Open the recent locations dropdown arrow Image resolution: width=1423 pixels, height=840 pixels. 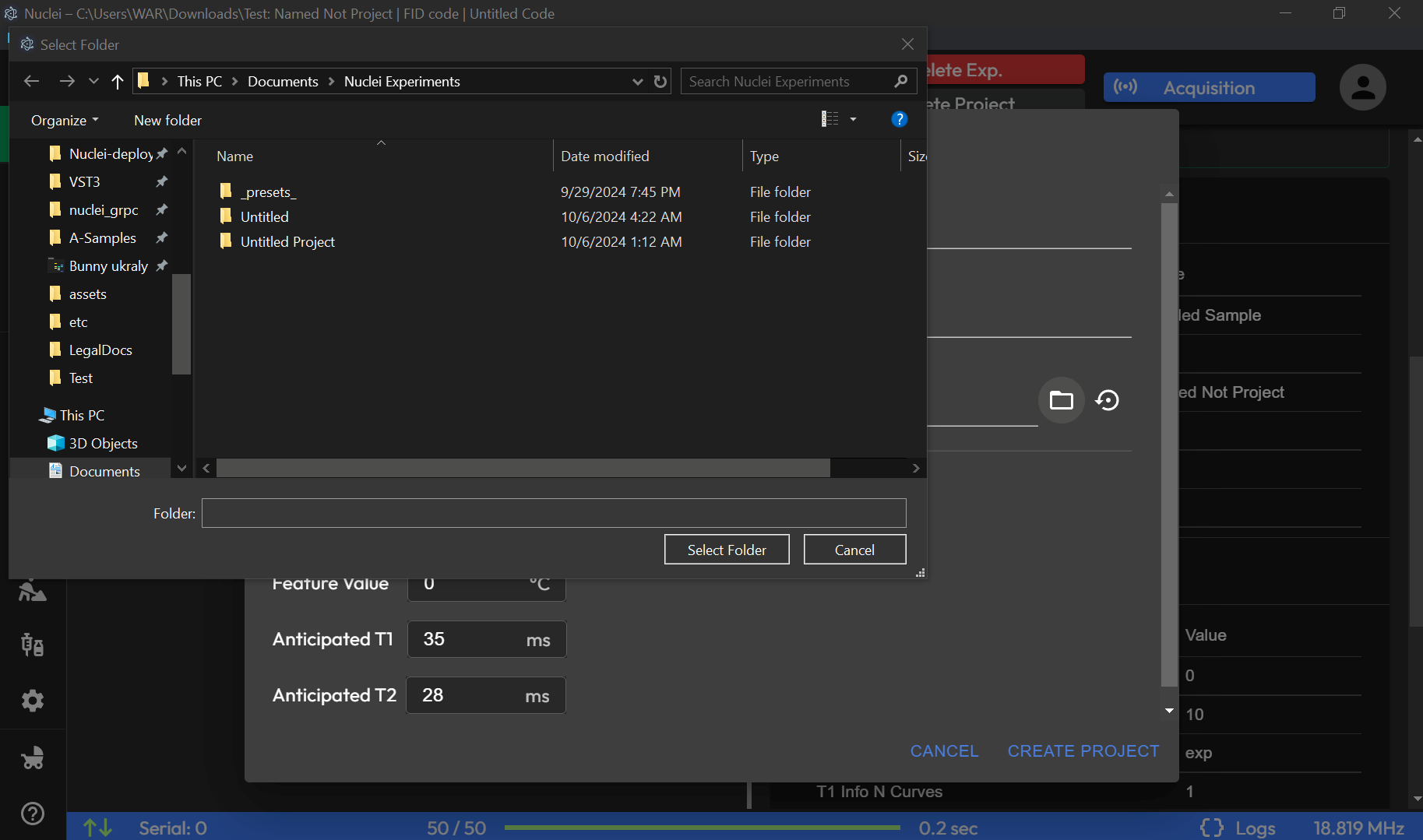point(93,81)
